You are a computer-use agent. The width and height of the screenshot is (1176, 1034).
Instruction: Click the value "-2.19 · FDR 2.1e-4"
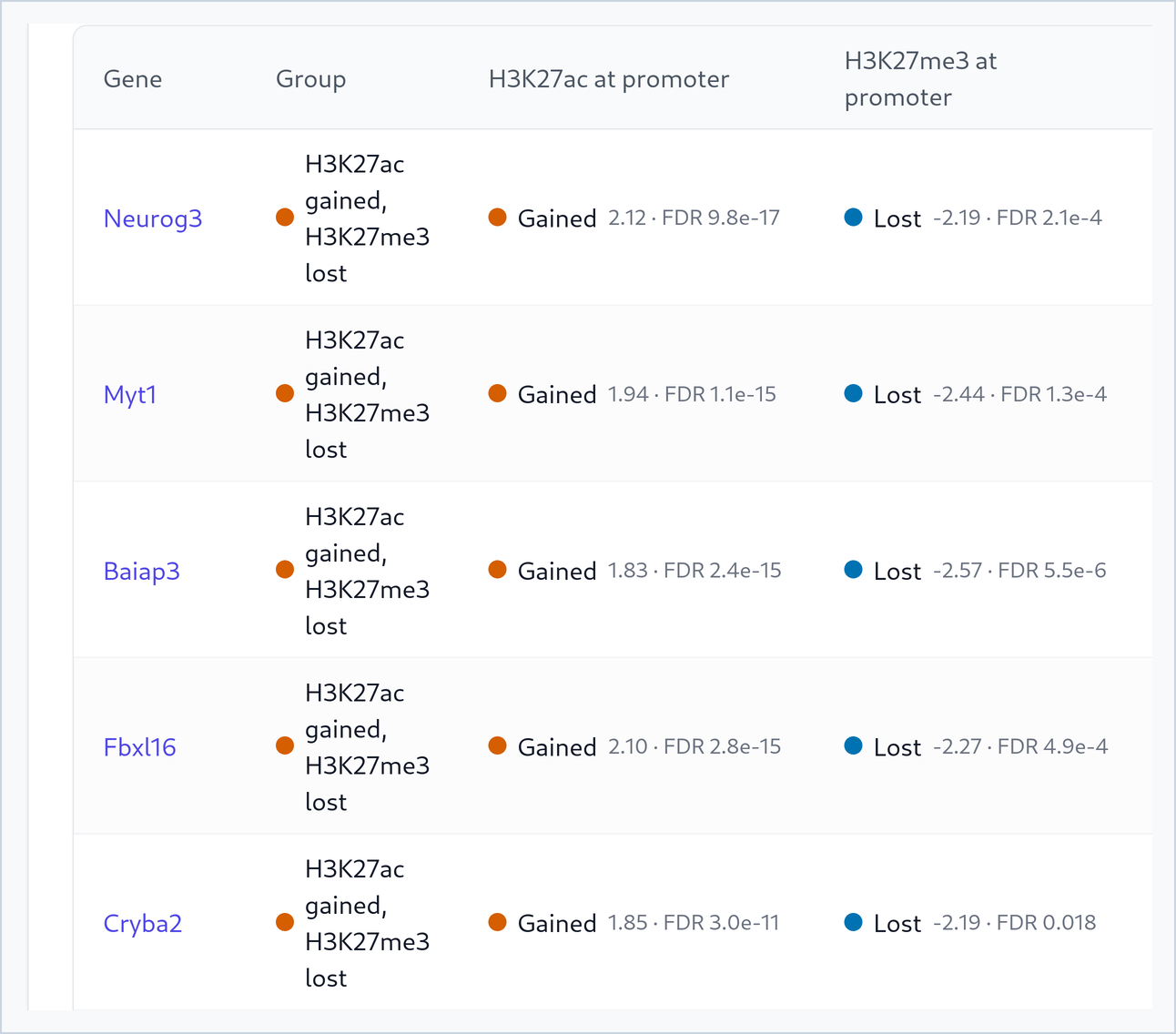(x=1018, y=218)
